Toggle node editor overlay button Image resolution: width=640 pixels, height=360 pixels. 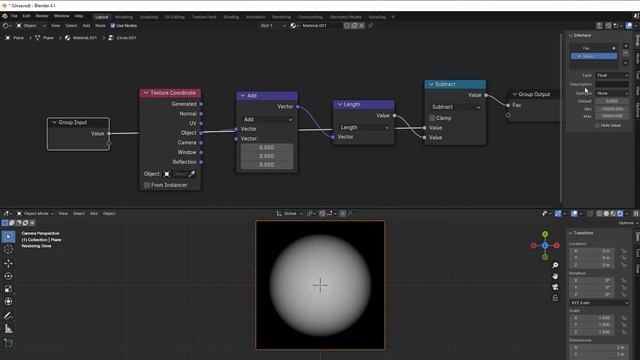(629, 25)
